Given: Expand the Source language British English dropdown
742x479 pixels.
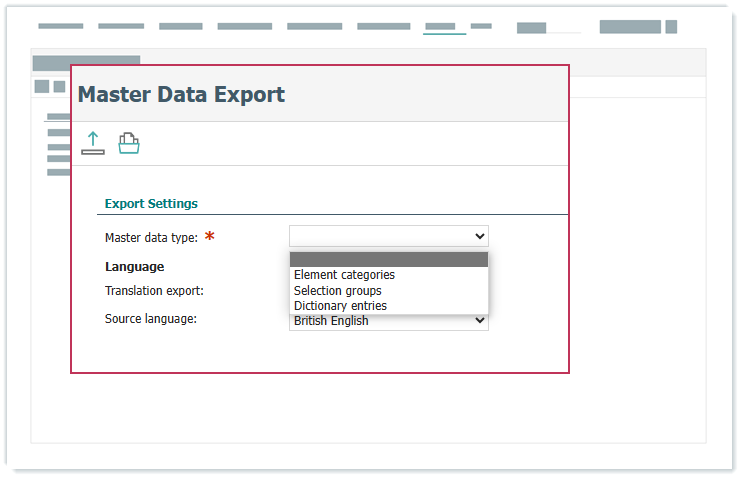Looking at the screenshot, I should [x=388, y=321].
